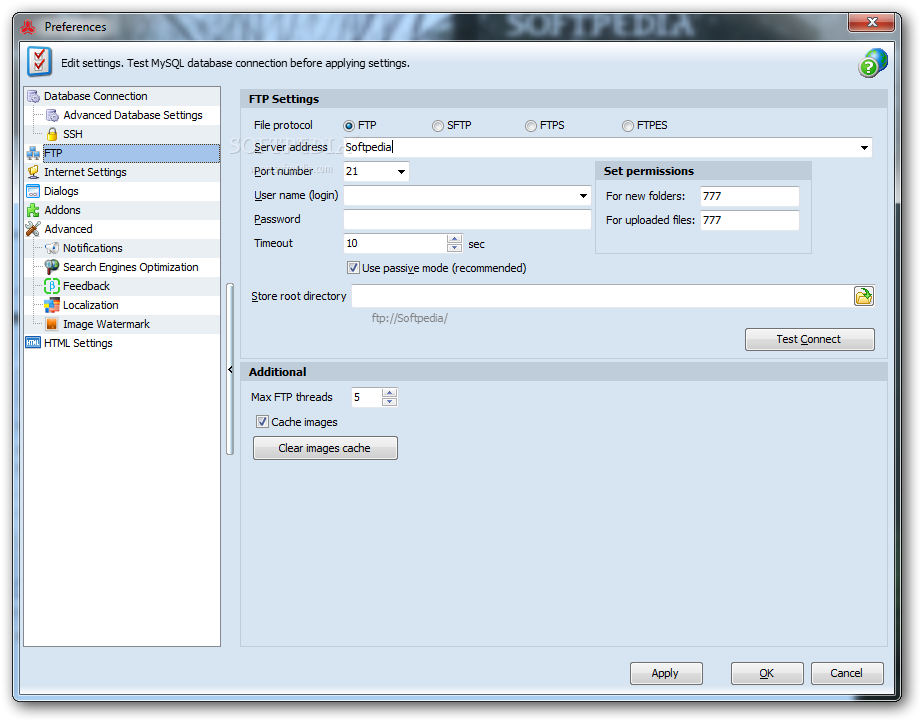Click the Apply button
The width and height of the screenshot is (922, 722).
(666, 673)
